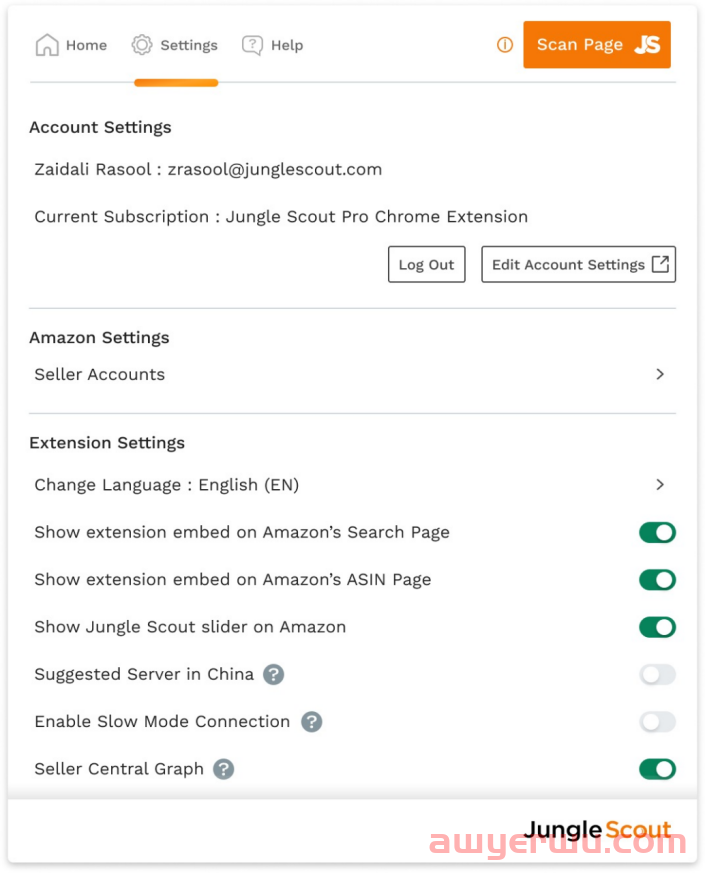Go to the Home tab

71,45
